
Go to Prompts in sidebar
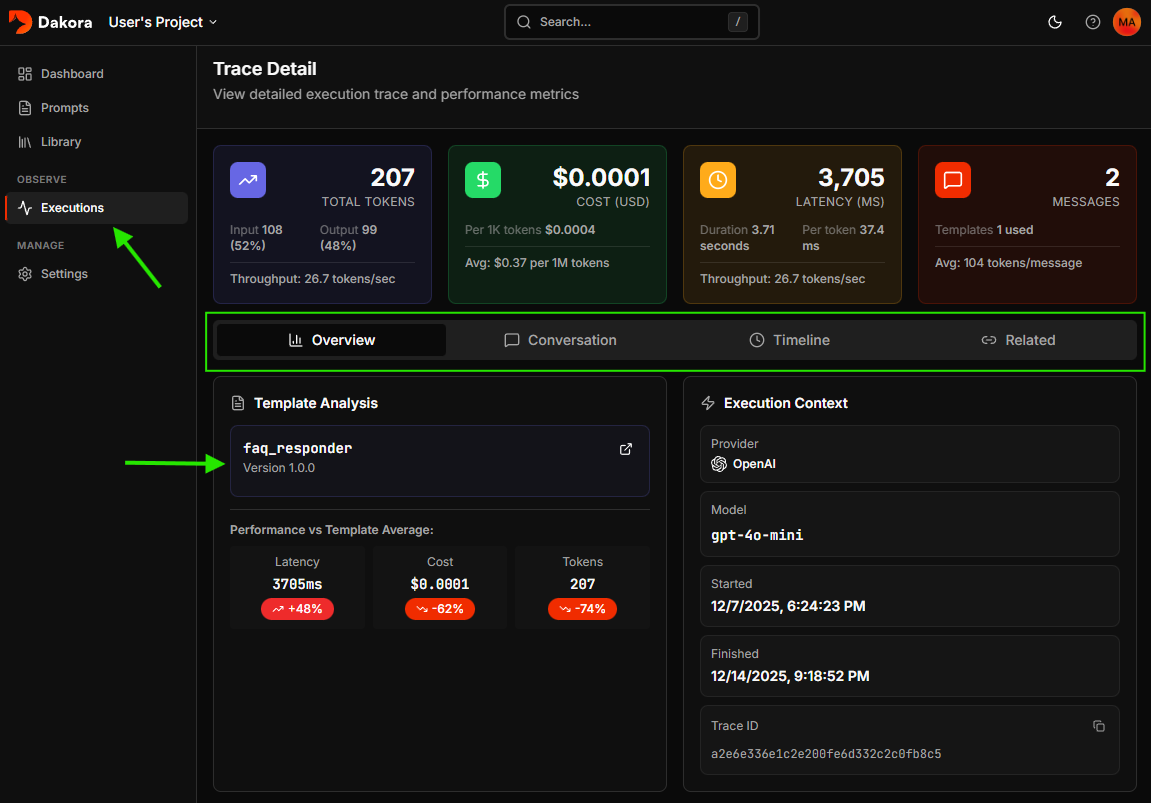pyautogui.click(x=64, y=108)
